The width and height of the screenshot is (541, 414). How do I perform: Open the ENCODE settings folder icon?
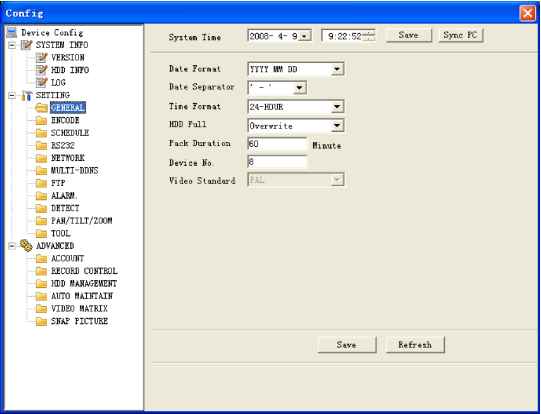41,120
